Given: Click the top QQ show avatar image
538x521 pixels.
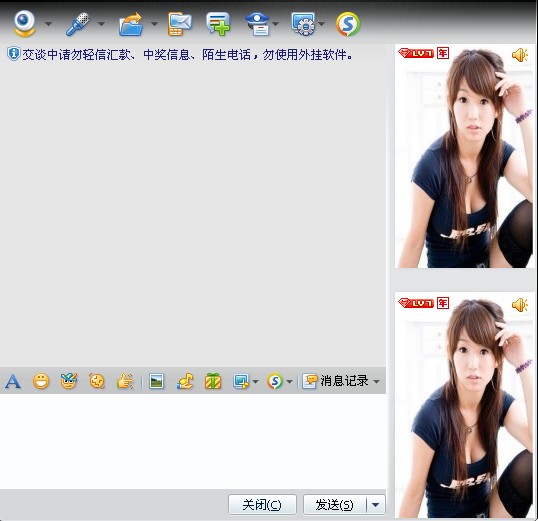Looking at the screenshot, I should coord(465,156).
